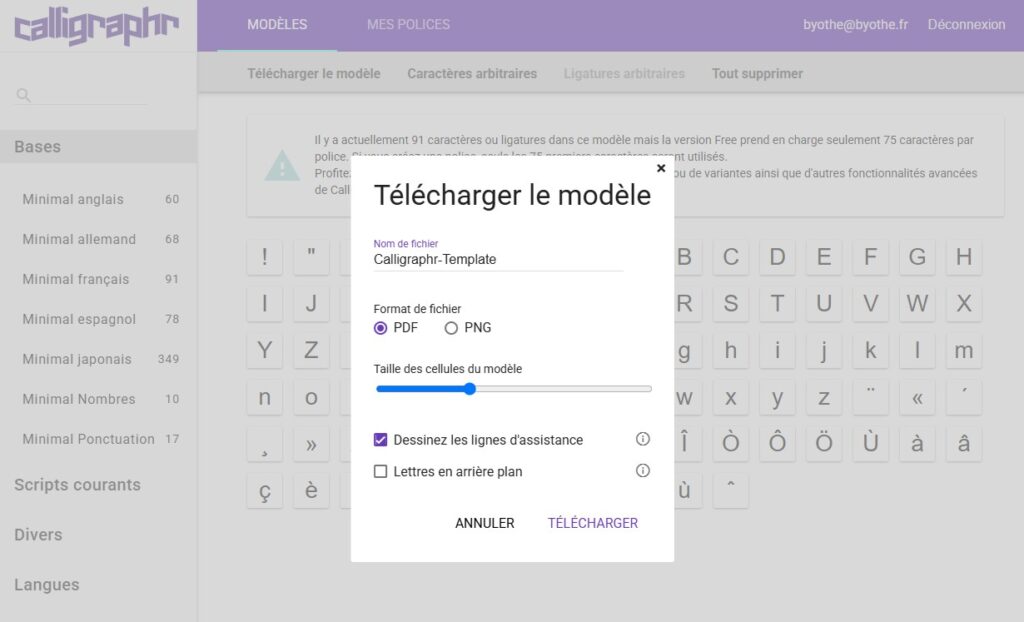Click the Nom de fichier input field
Screen dimensions: 1024x622
(x=498, y=259)
